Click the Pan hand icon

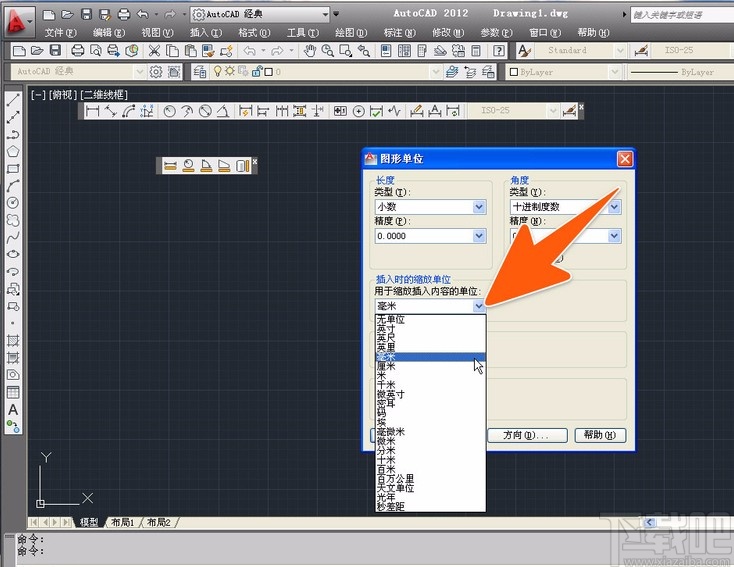(x=311, y=50)
